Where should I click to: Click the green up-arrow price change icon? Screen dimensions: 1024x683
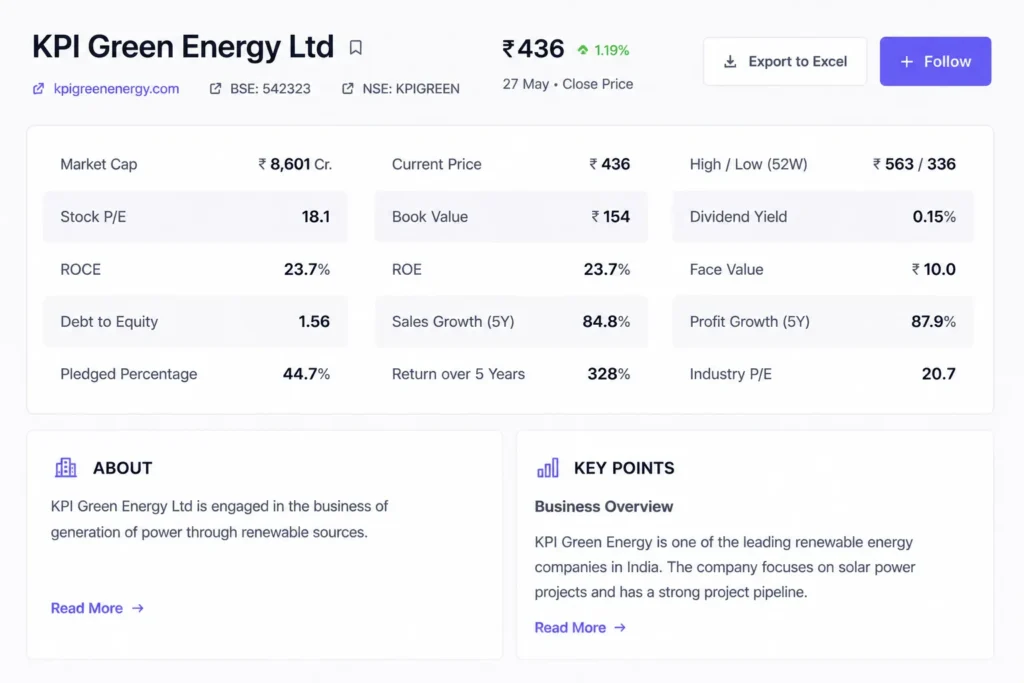pyautogui.click(x=583, y=50)
